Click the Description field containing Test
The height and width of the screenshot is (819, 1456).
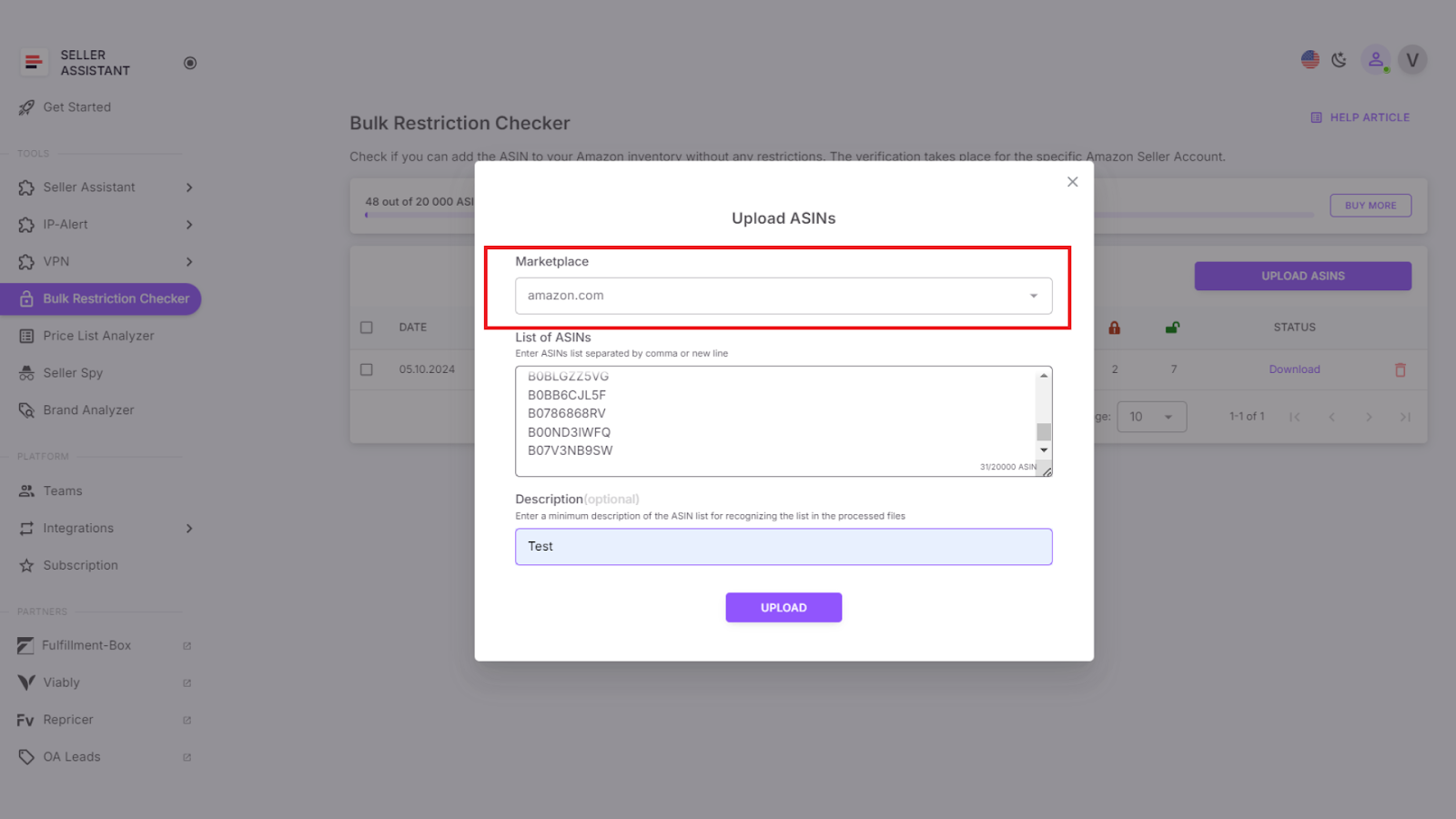[784, 546]
